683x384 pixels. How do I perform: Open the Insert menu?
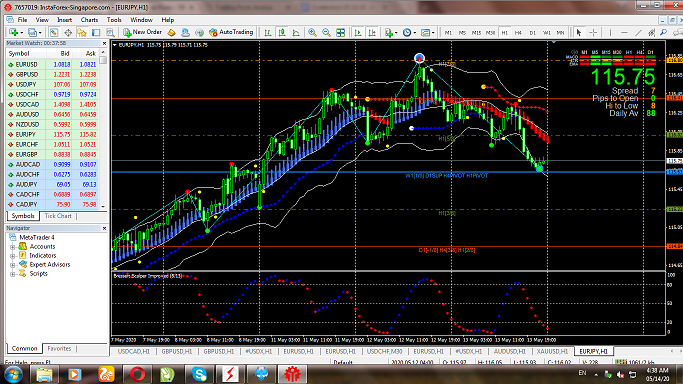click(64, 20)
